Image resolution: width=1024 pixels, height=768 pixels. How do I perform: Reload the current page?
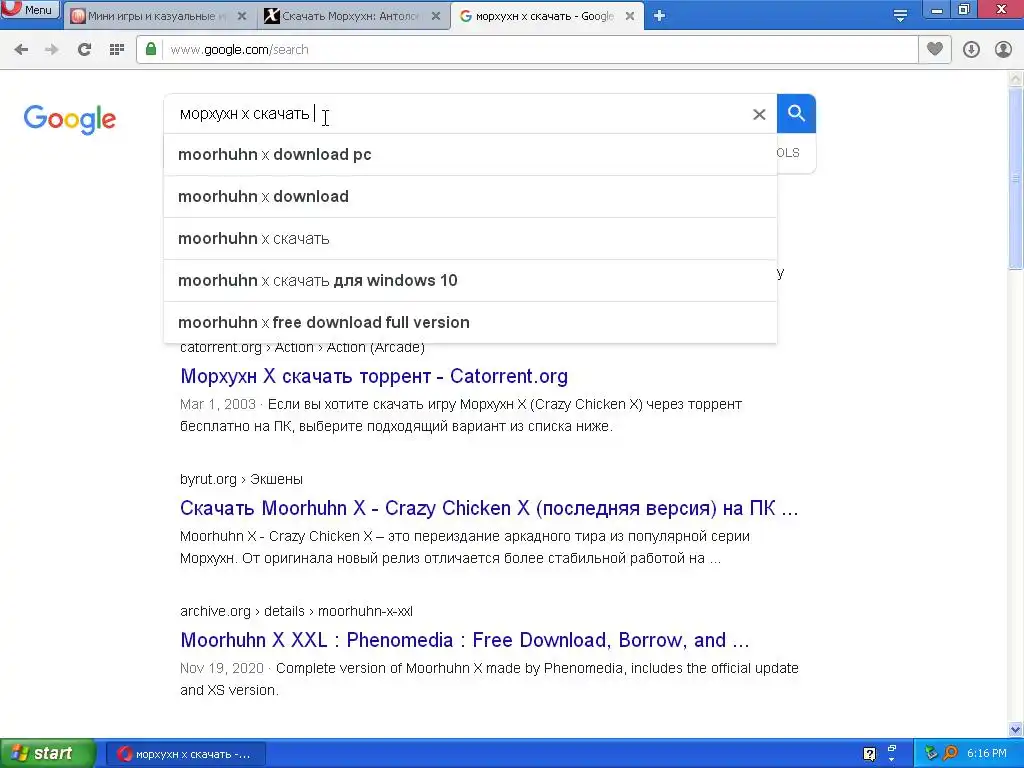tap(84, 49)
